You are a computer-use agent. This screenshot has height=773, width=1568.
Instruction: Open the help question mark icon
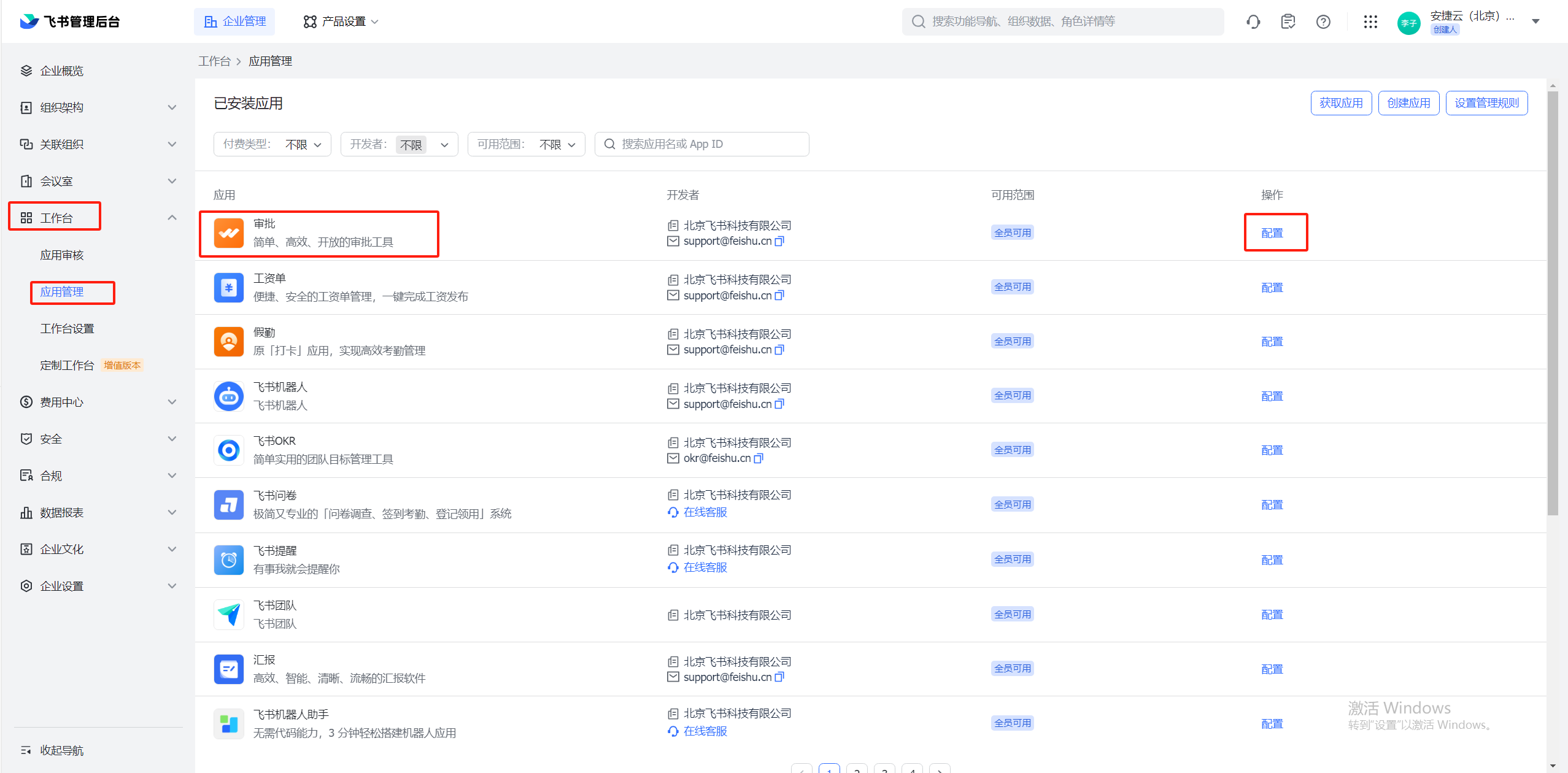click(1323, 22)
